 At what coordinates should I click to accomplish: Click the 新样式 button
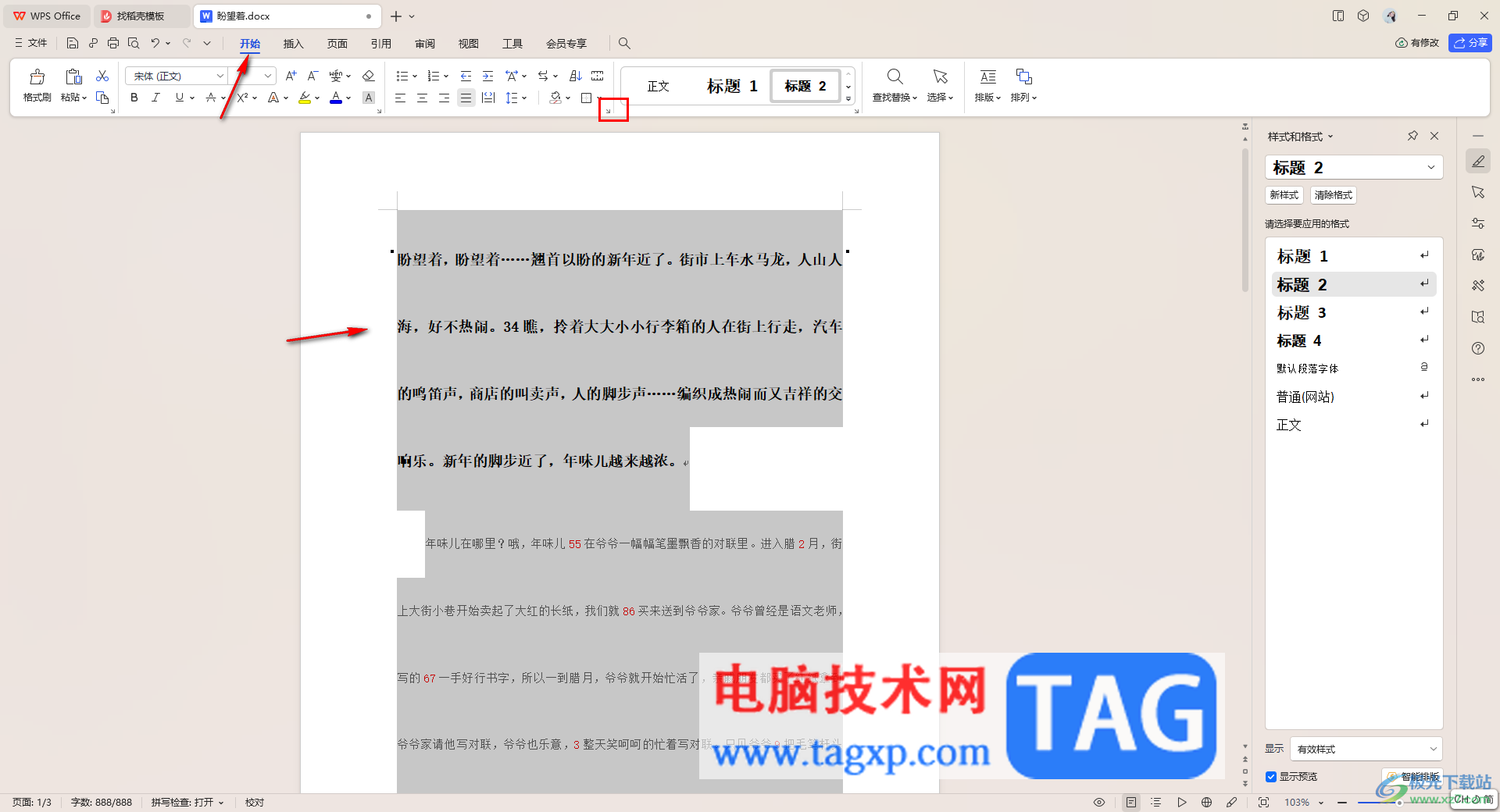[1284, 195]
